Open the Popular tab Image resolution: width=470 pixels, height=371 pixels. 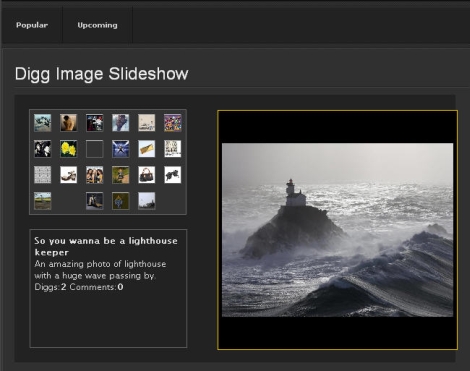32,25
